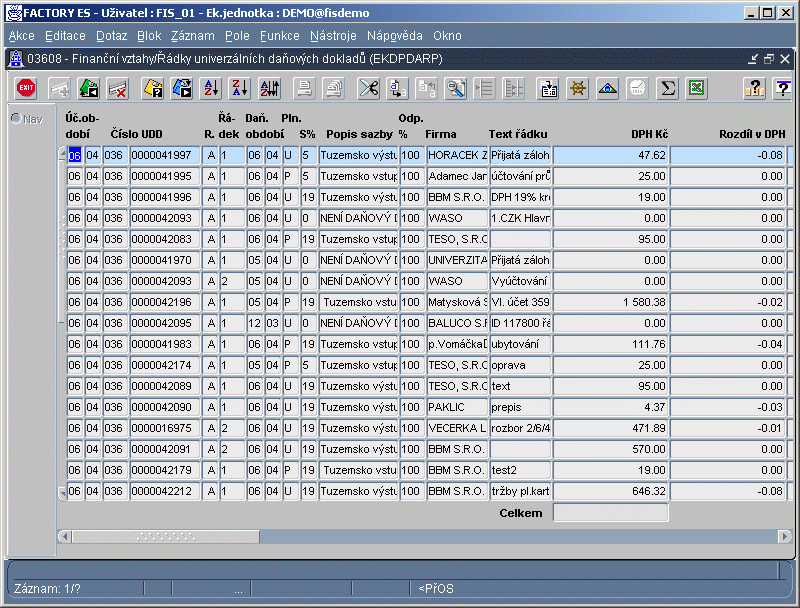Click the ship wheel navigation icon
Viewport: 800px width, 608px height.
(578, 88)
